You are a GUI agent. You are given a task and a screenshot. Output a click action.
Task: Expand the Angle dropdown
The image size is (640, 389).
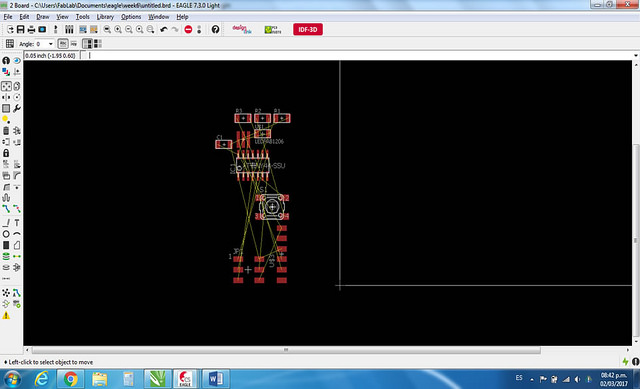51,44
